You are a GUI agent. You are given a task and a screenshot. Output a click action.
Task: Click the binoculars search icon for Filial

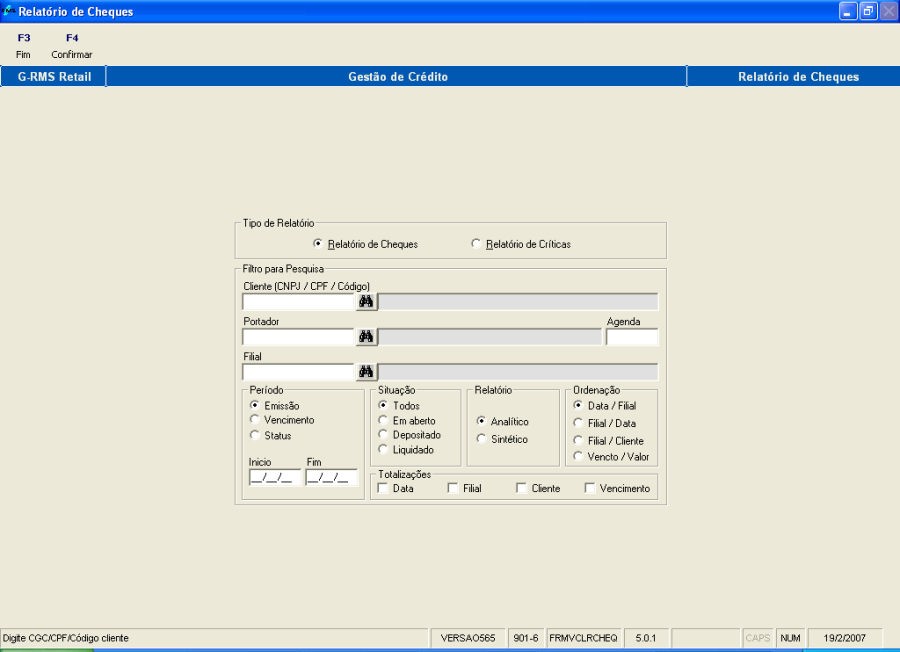[x=366, y=372]
